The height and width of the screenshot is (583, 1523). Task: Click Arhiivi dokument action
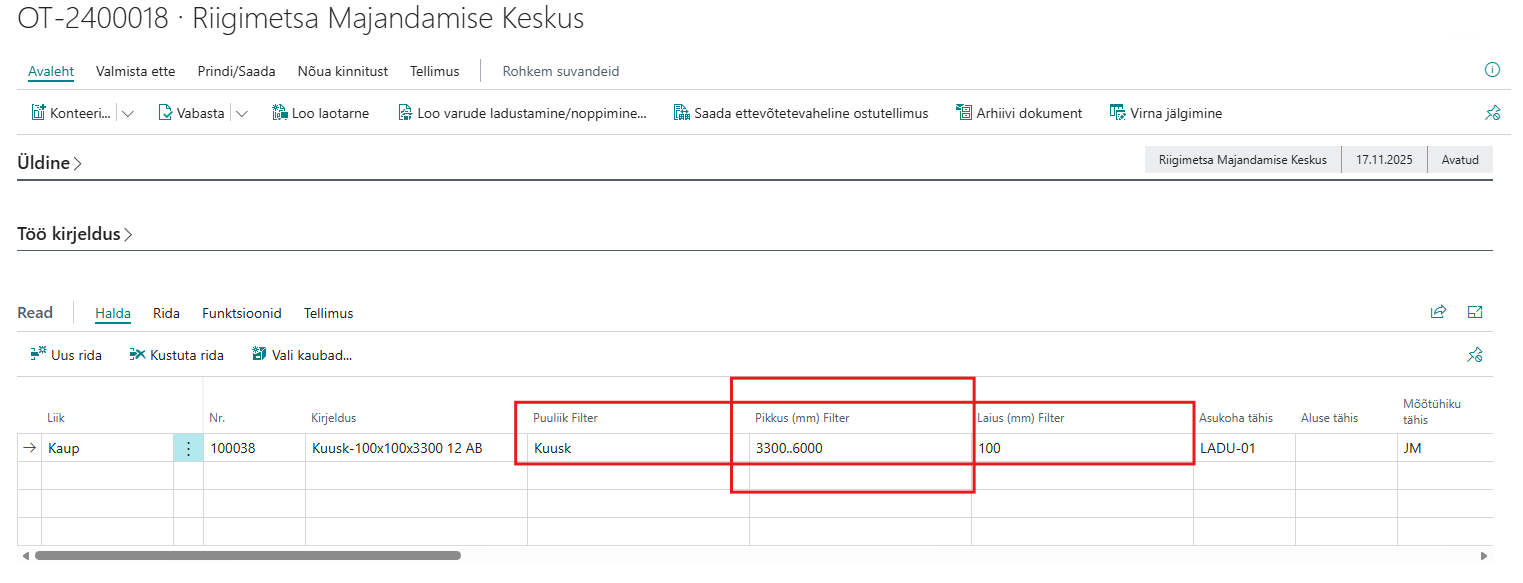click(x=1019, y=113)
